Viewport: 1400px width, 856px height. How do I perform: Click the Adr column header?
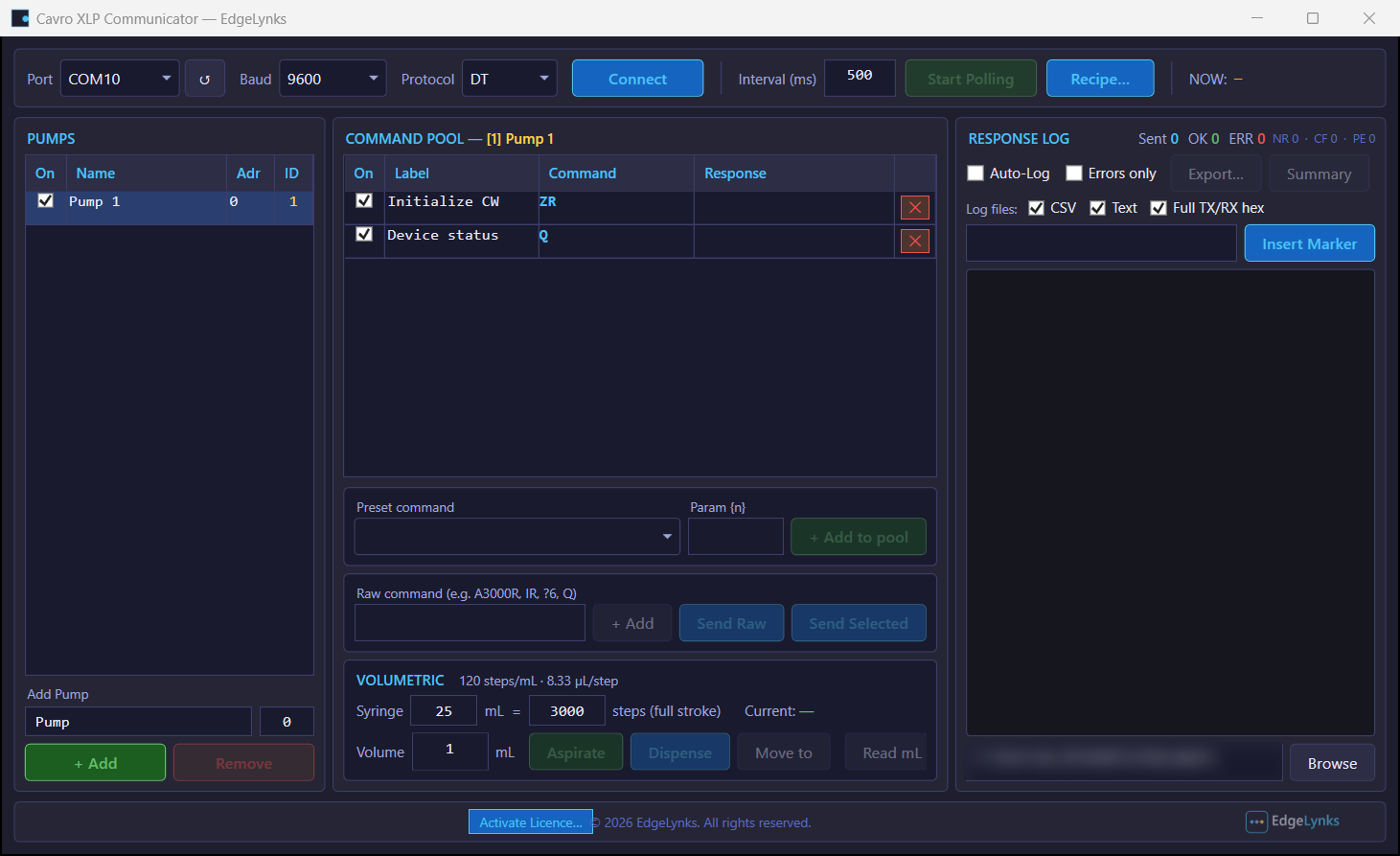[x=248, y=174]
